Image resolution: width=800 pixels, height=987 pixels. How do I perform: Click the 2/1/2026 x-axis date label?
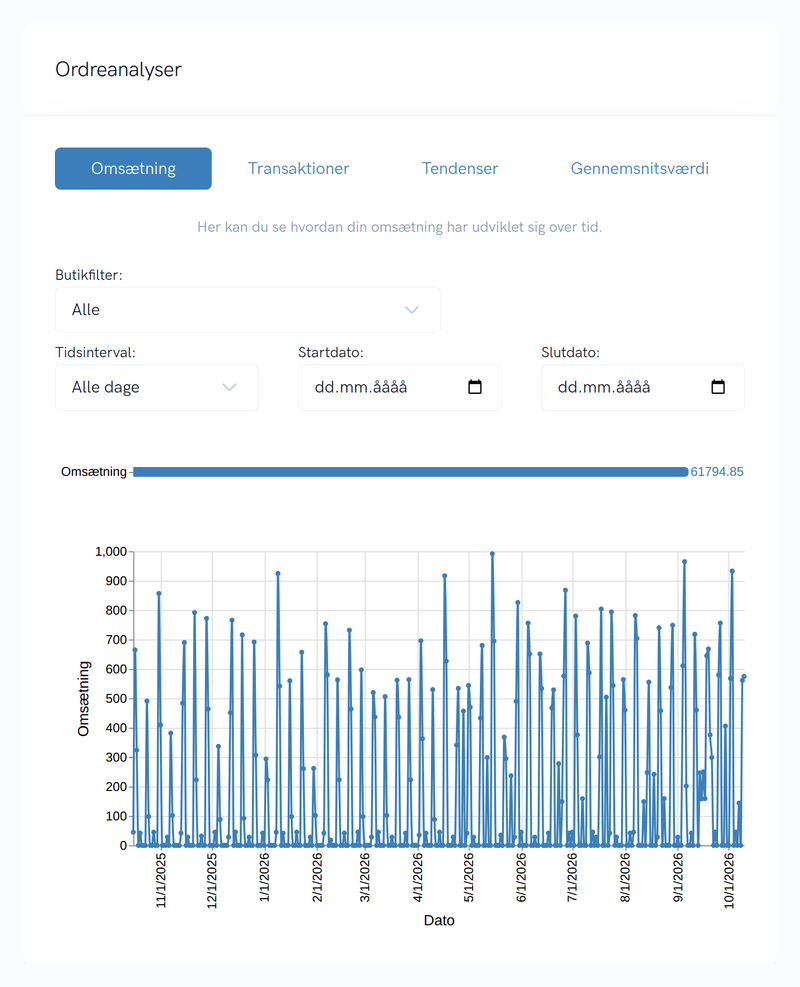[x=317, y=877]
